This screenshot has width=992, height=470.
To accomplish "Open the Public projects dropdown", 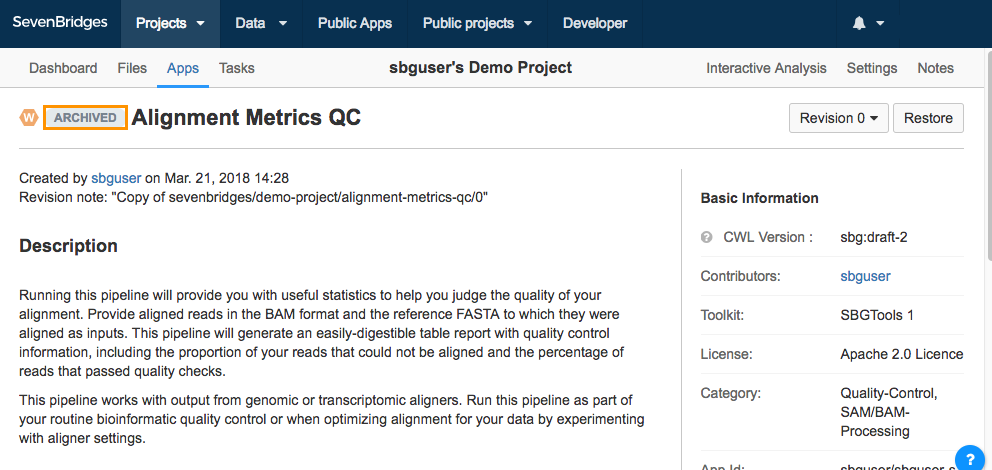I will pyautogui.click(x=477, y=24).
